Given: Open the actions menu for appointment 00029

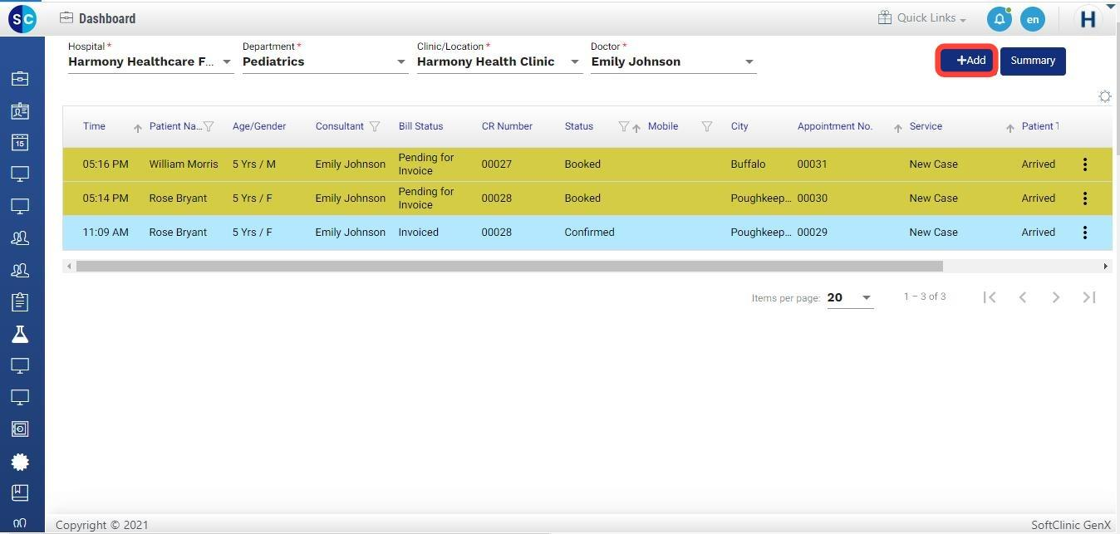Looking at the screenshot, I should 1085,233.
